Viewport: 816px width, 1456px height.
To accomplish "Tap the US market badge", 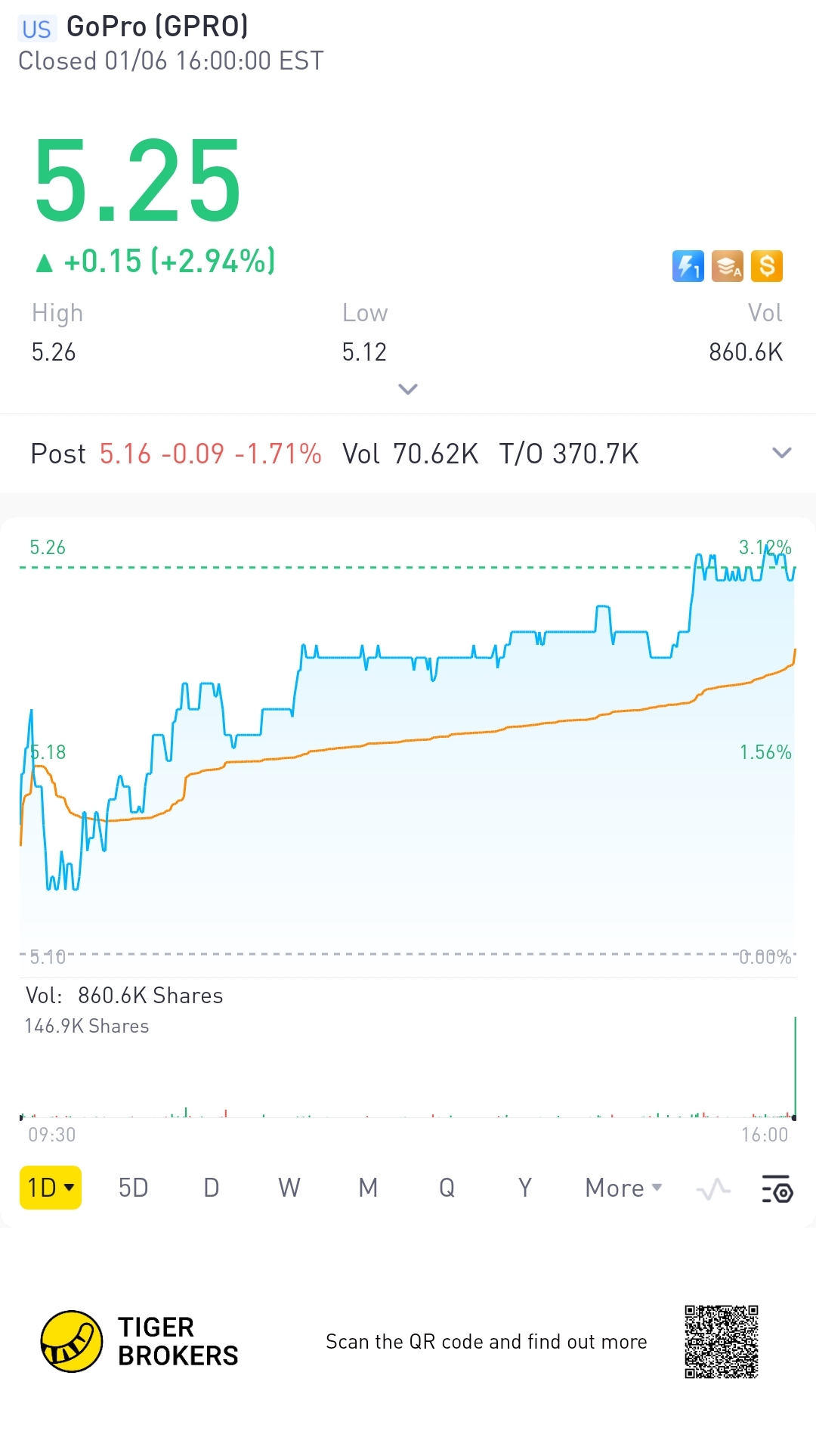I will (36, 29).
